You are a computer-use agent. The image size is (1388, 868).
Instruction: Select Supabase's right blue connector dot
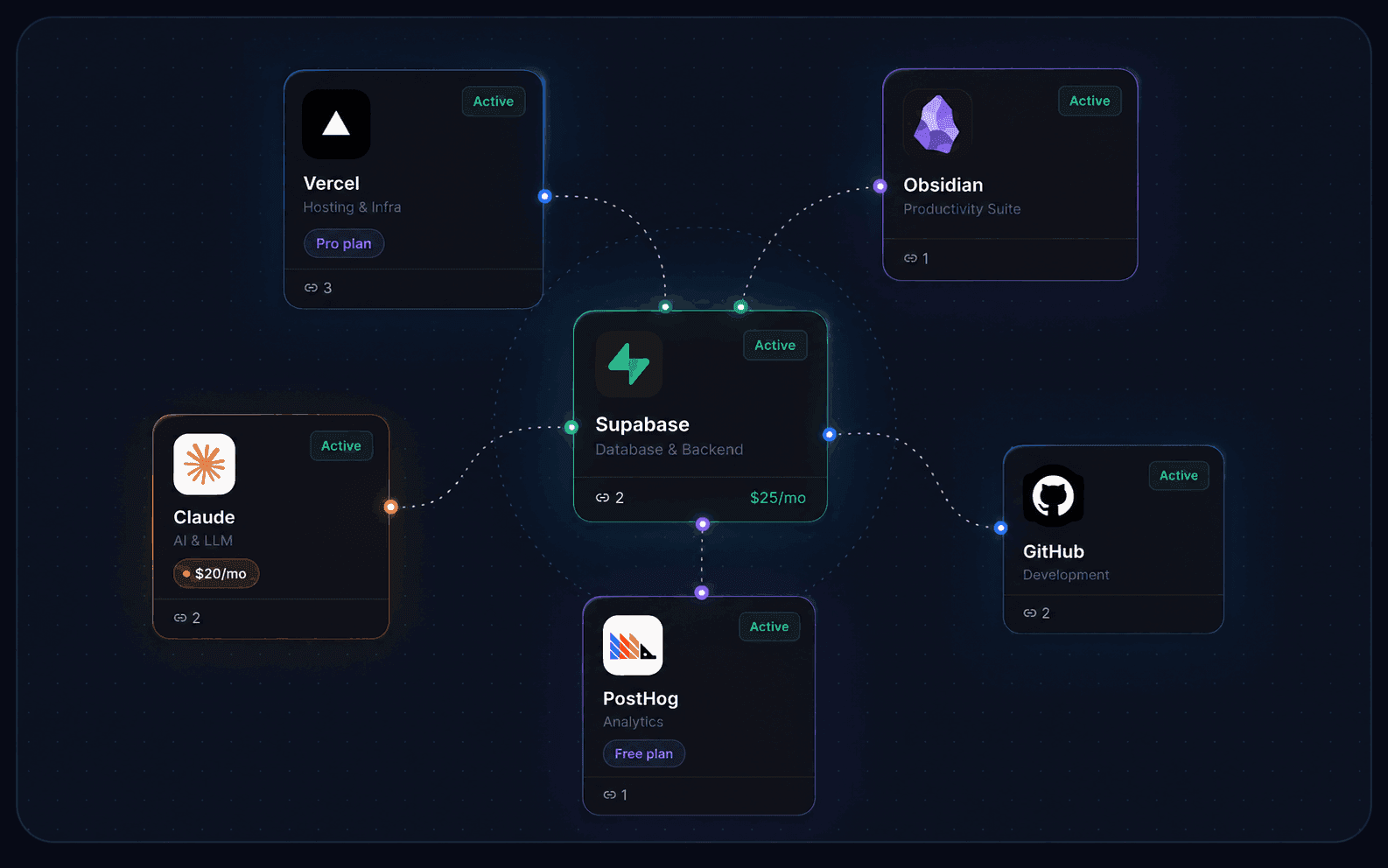click(x=829, y=434)
